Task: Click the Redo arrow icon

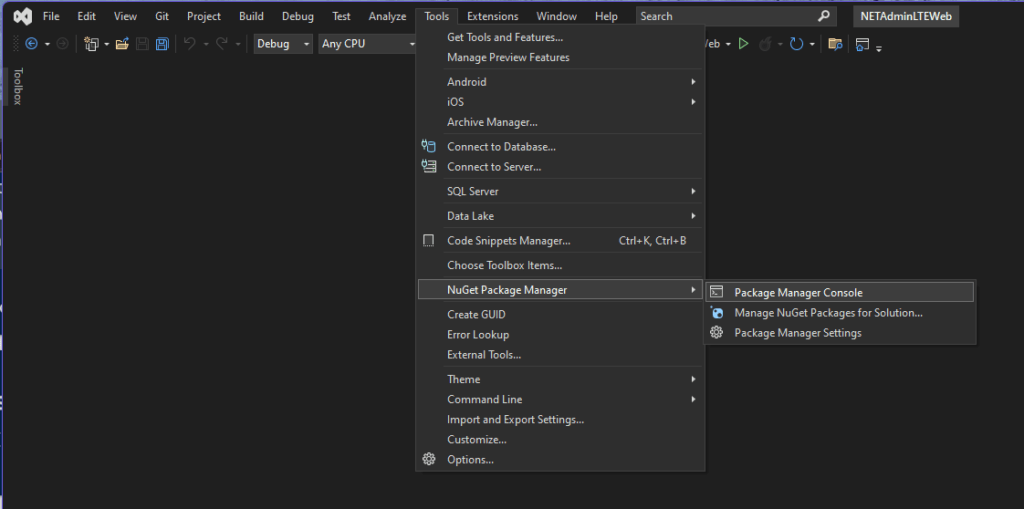Action: (x=222, y=44)
